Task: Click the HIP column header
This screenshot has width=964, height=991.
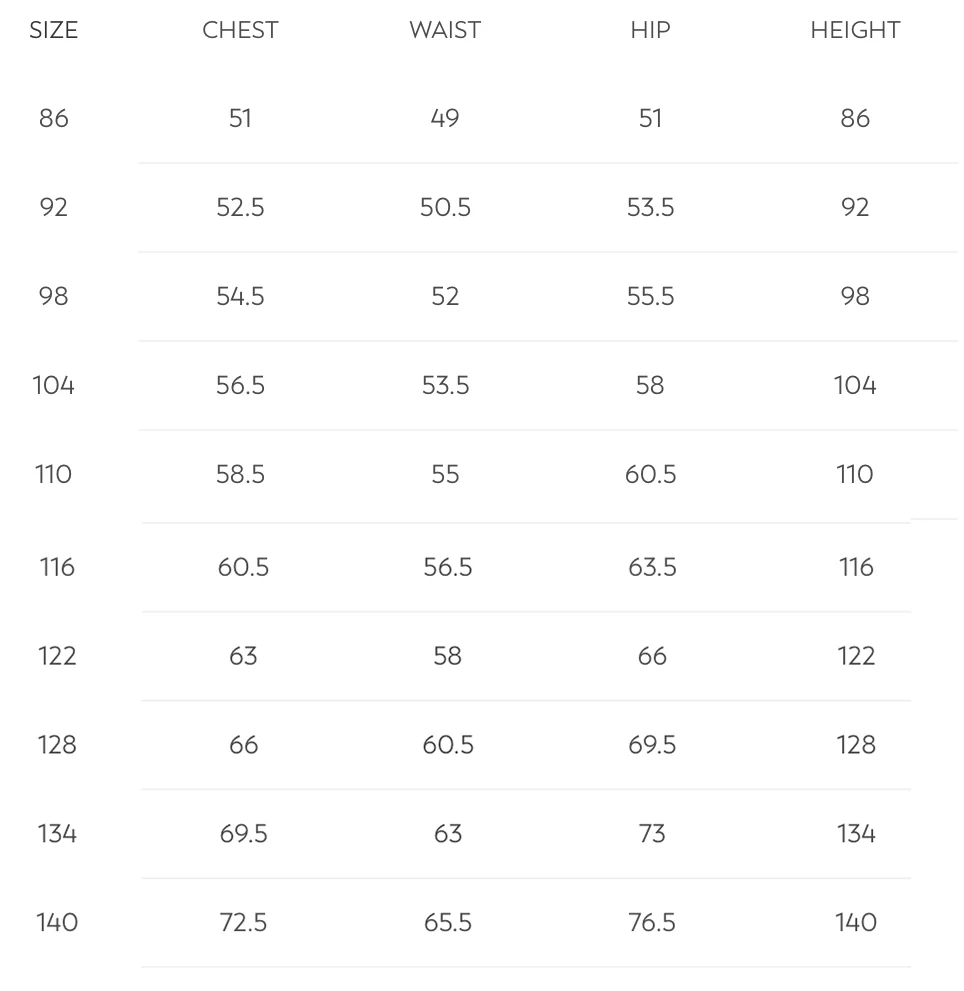Action: coord(650,30)
